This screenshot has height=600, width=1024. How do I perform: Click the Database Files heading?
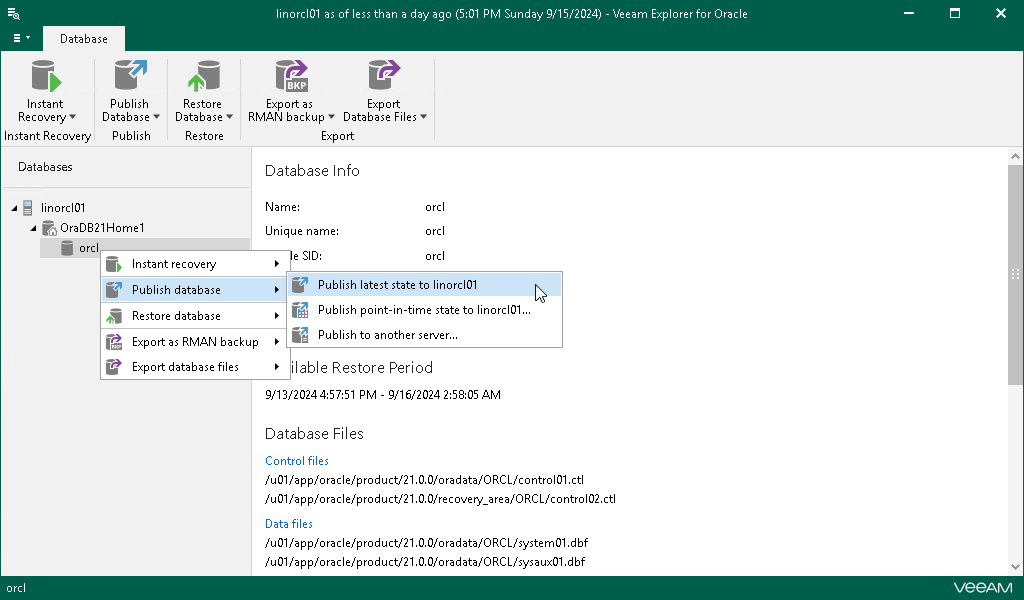click(x=314, y=434)
